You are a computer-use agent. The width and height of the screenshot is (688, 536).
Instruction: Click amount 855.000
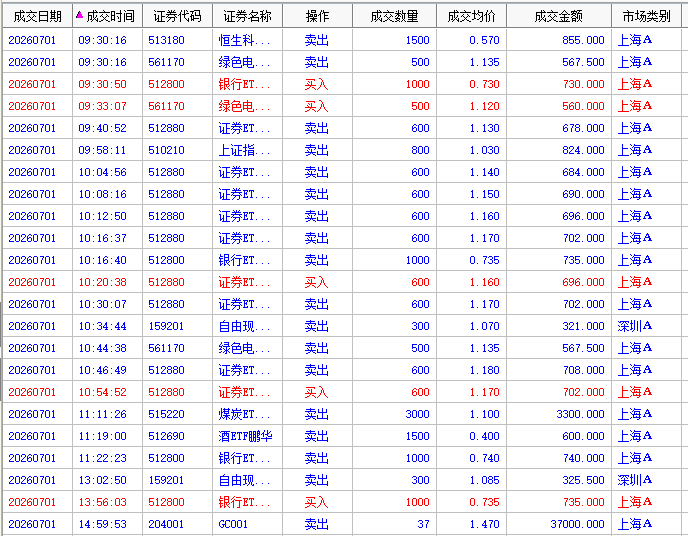(x=583, y=40)
